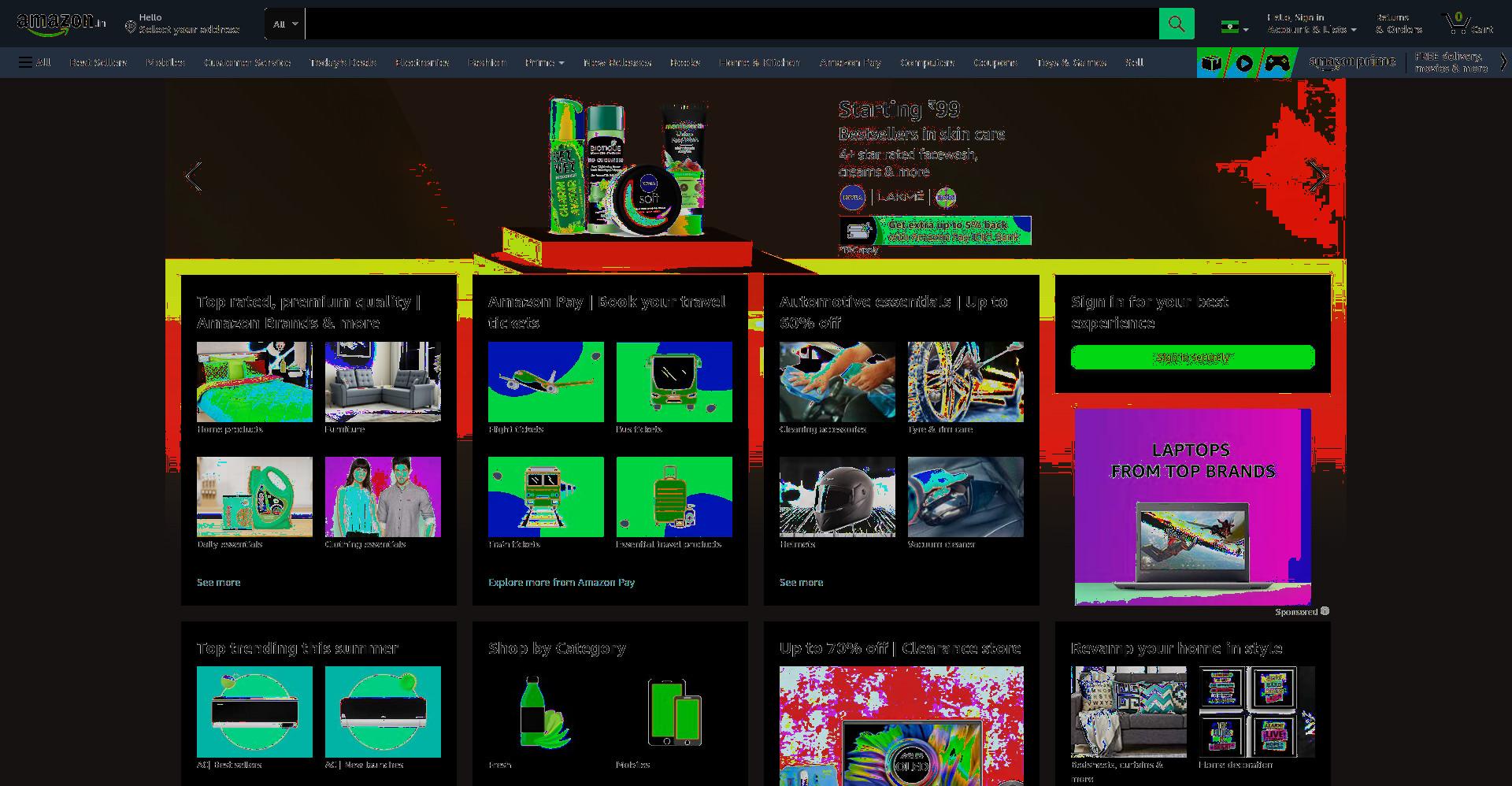Click in the search text field
Viewport: 1512px width, 786px height.
(732, 24)
